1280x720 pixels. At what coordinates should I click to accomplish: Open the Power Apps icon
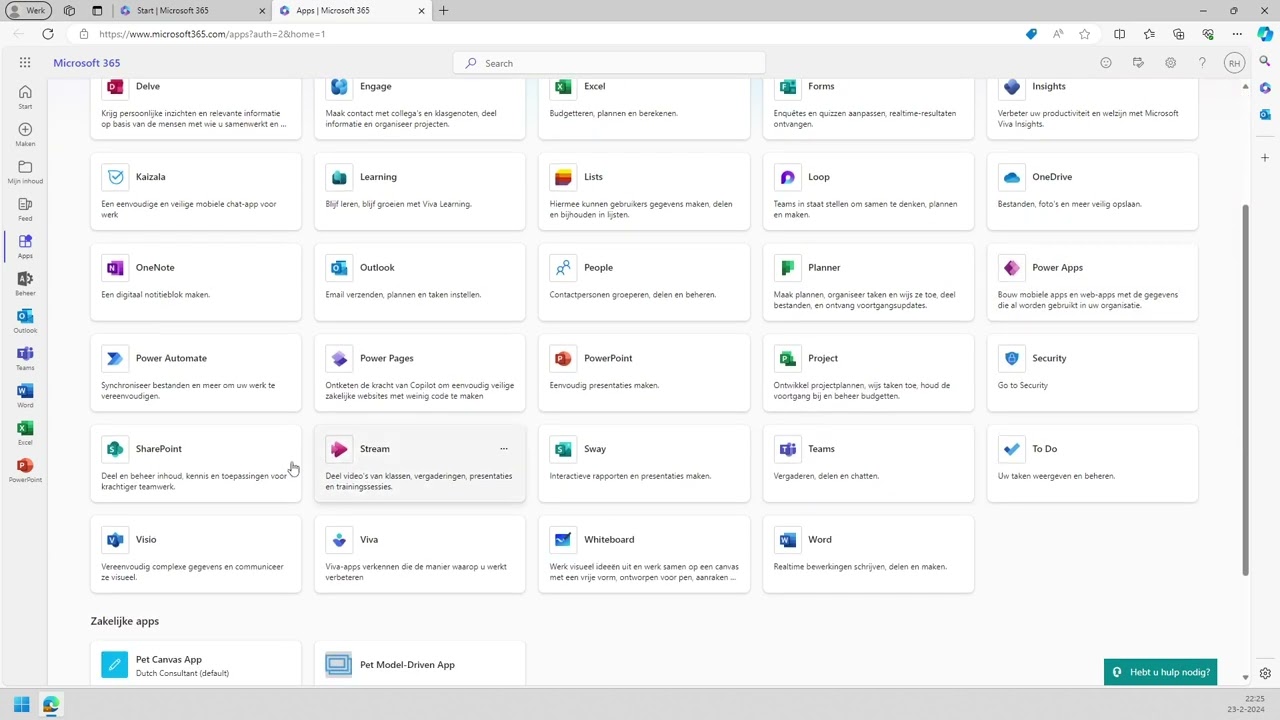(1012, 268)
